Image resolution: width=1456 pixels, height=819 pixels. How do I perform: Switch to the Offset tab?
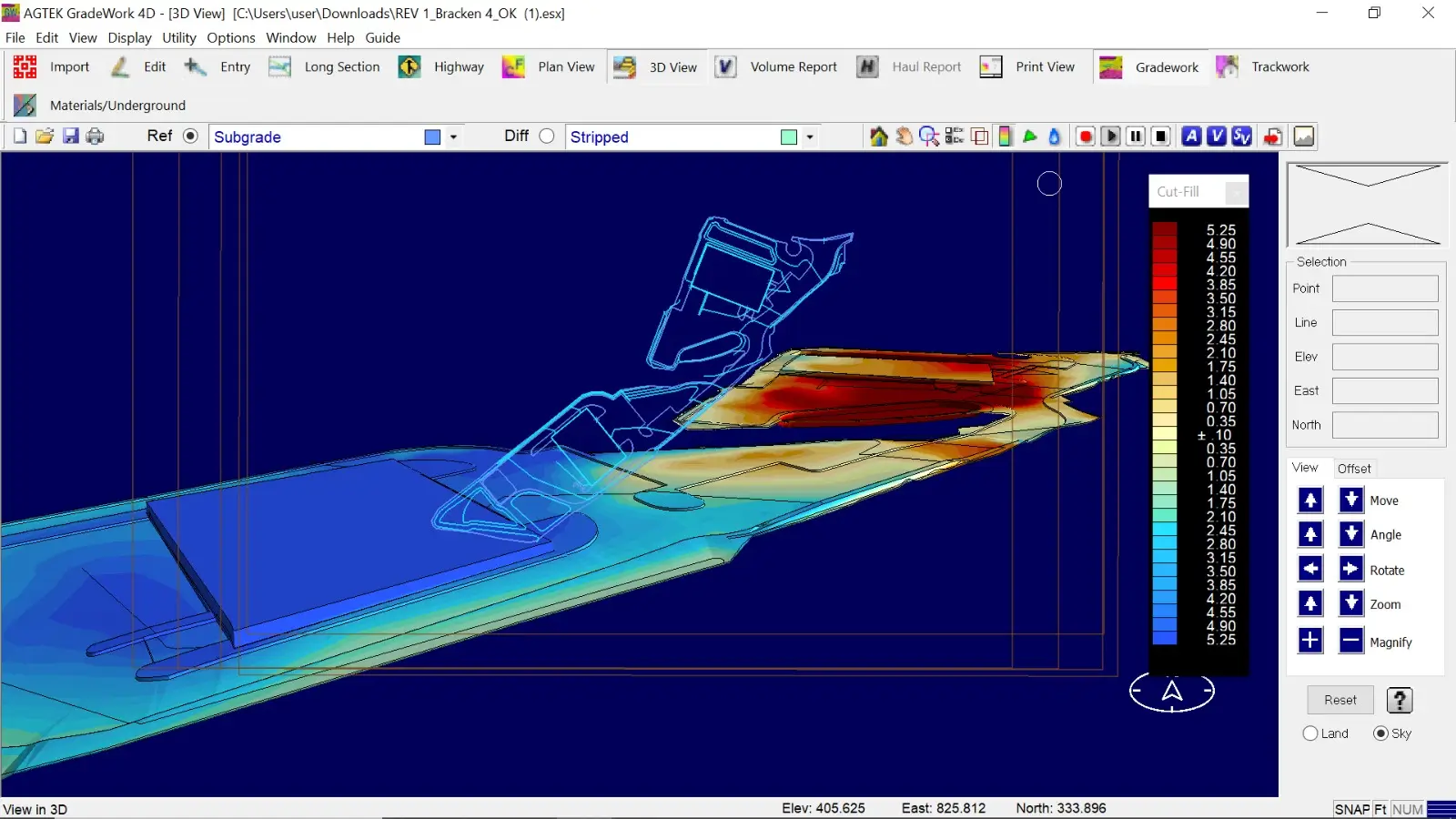1353,469
